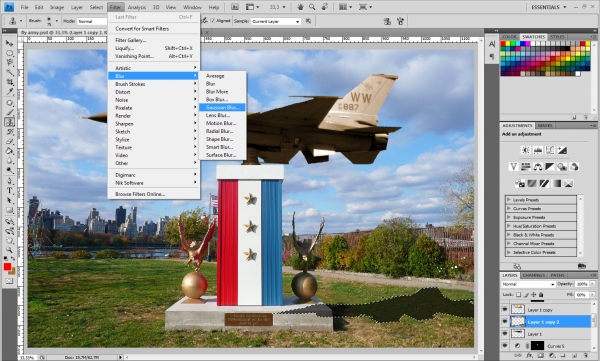600x361 pixels.
Task: Click the Curves adjustment icon
Action: coord(550,150)
